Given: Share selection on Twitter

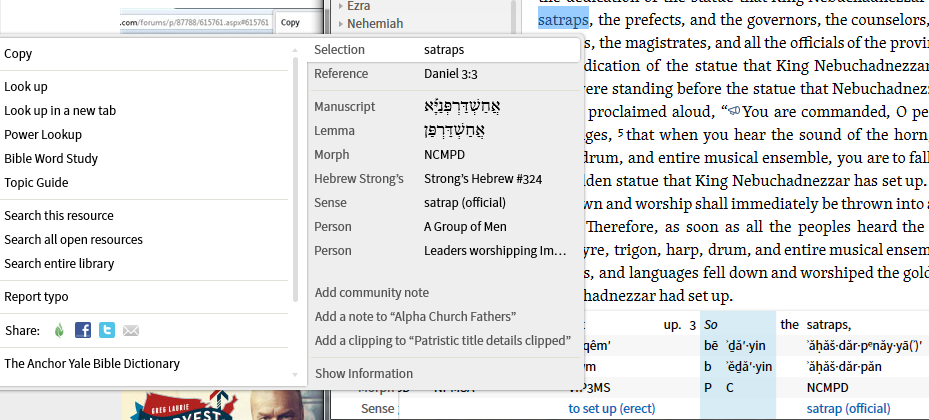Looking at the screenshot, I should tap(107, 331).
